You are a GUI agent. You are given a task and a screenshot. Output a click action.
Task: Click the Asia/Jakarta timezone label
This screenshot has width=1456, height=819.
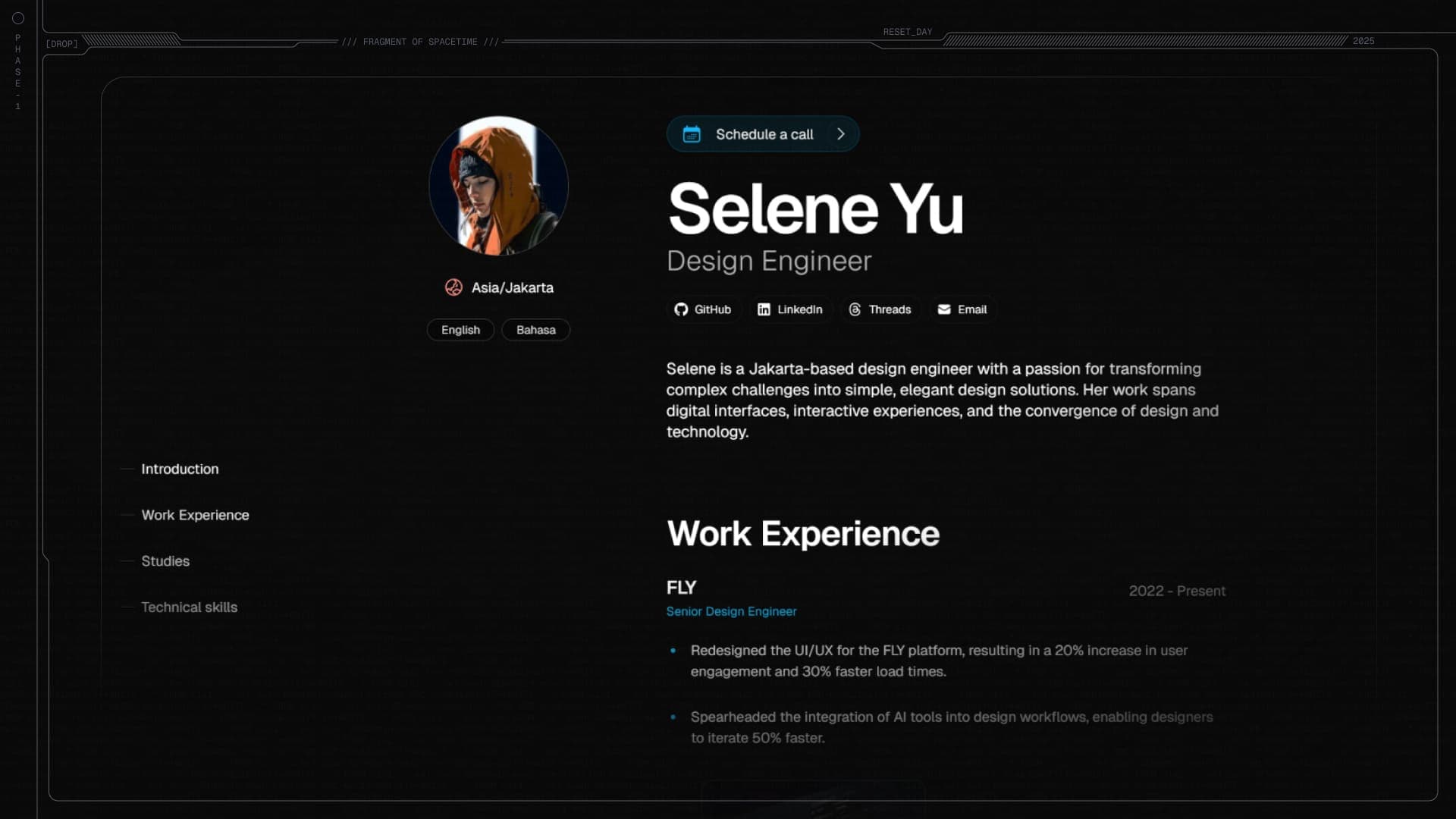(x=512, y=287)
